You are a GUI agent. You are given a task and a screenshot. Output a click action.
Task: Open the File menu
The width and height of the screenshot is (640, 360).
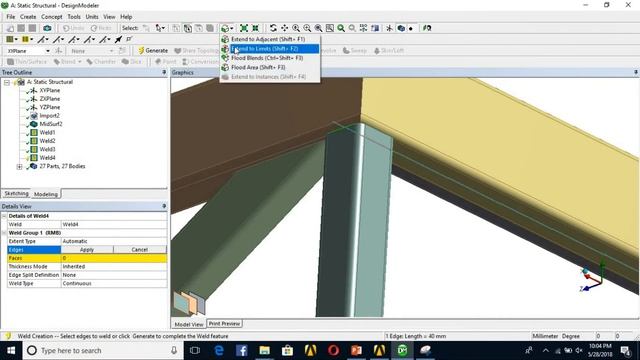tap(11, 17)
